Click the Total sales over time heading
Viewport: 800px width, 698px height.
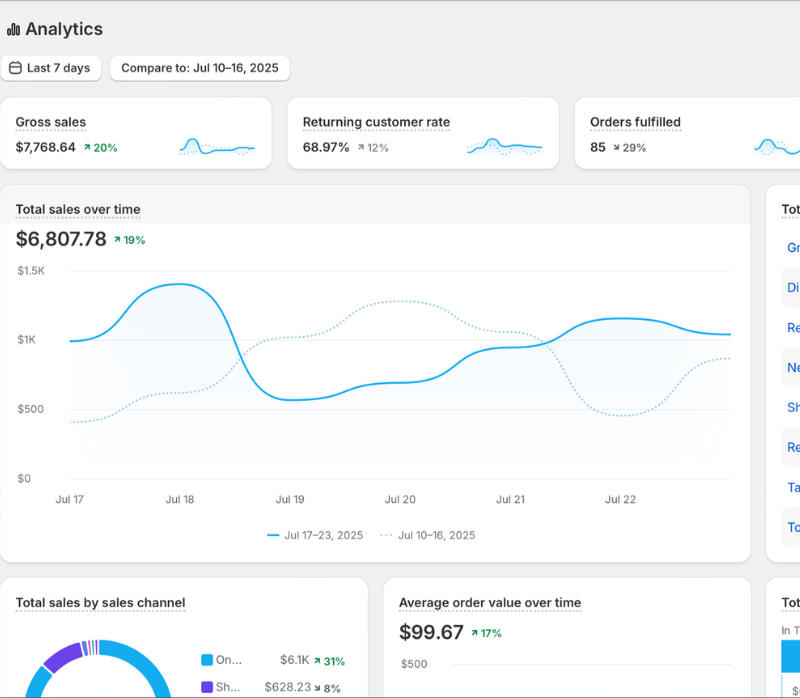pos(78,209)
